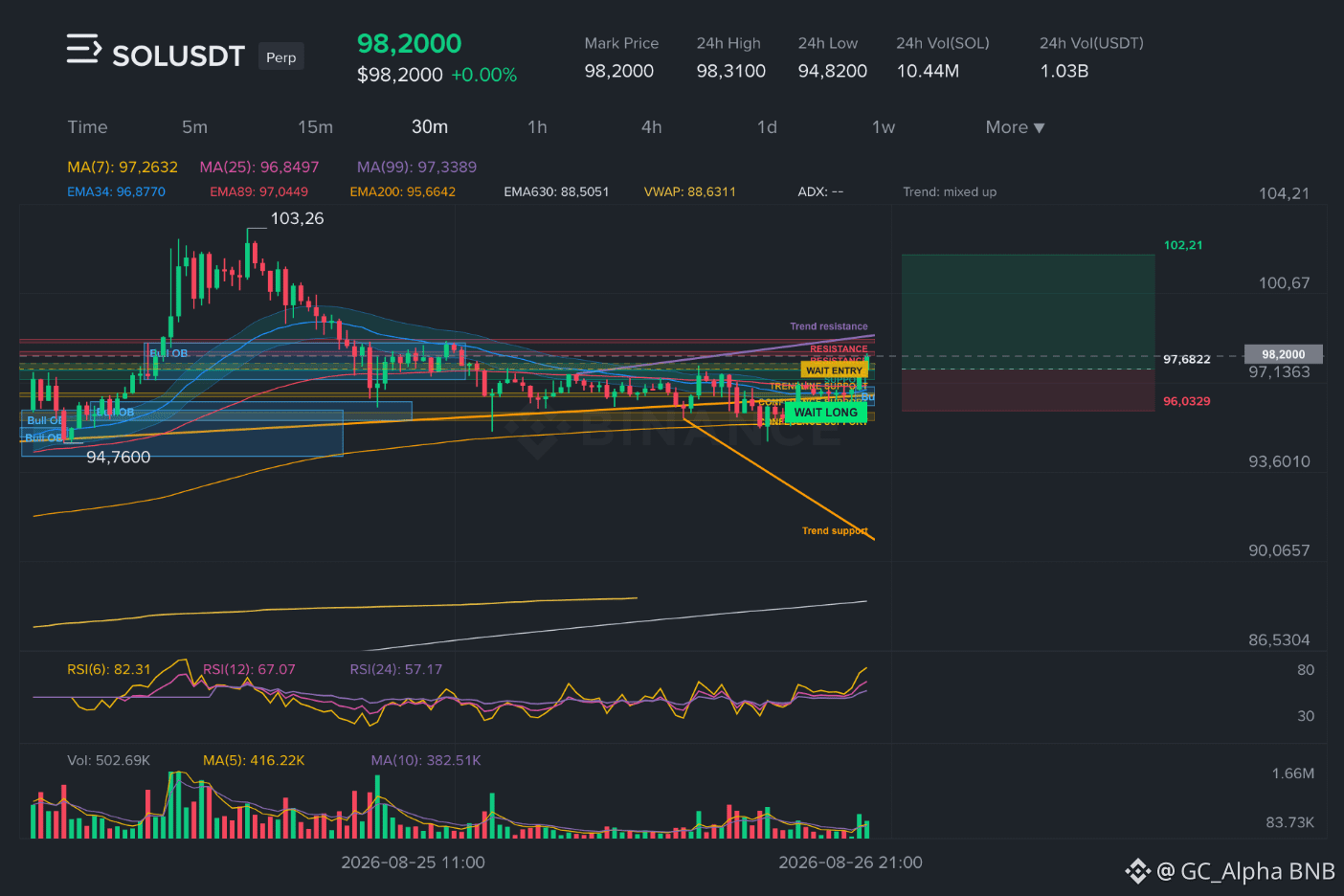Click the volume MA(5): 416.22K label
The height and width of the screenshot is (896, 1344).
[254, 760]
